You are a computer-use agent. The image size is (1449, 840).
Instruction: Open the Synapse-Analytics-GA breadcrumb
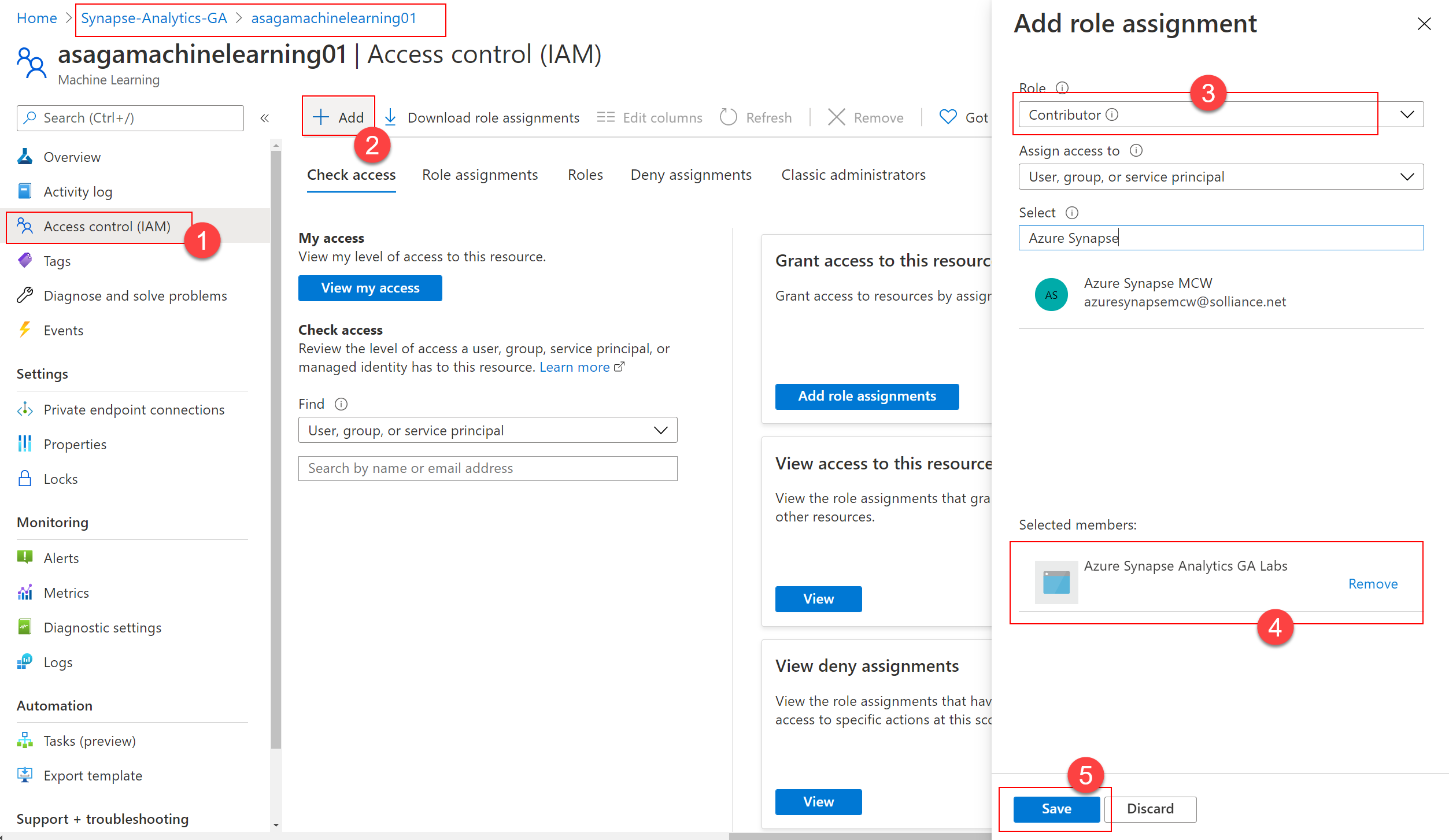pyautogui.click(x=154, y=18)
